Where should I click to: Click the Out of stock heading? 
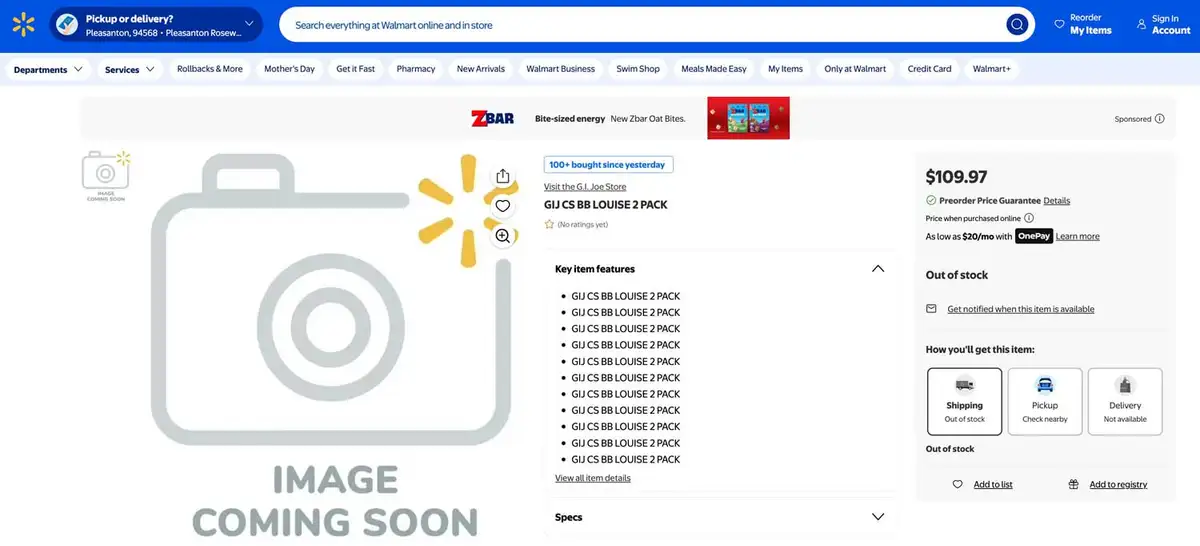coord(957,275)
